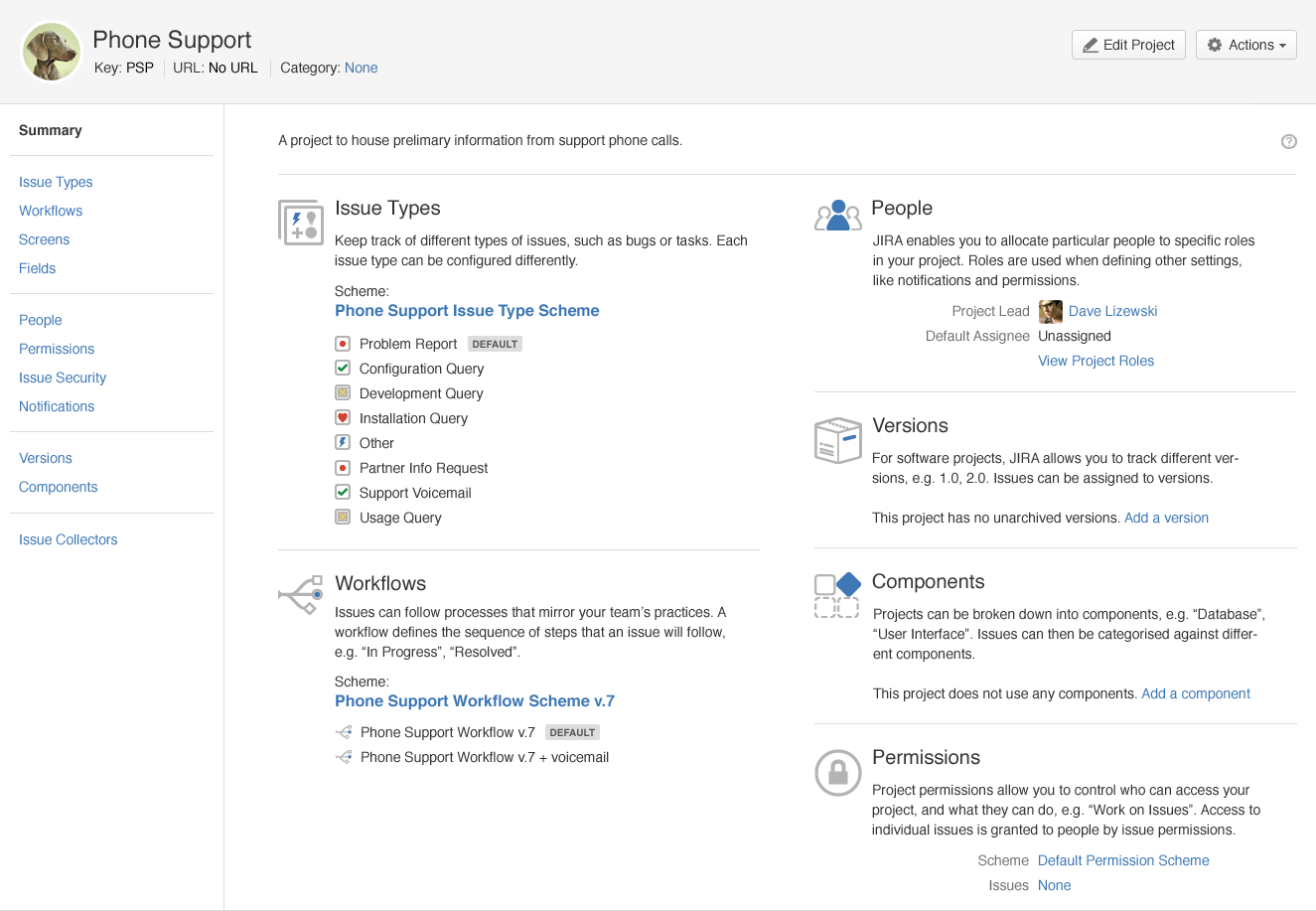Screen dimensions: 1316x911
Task: Click the Installation Query heart icon
Action: pyautogui.click(x=343, y=418)
